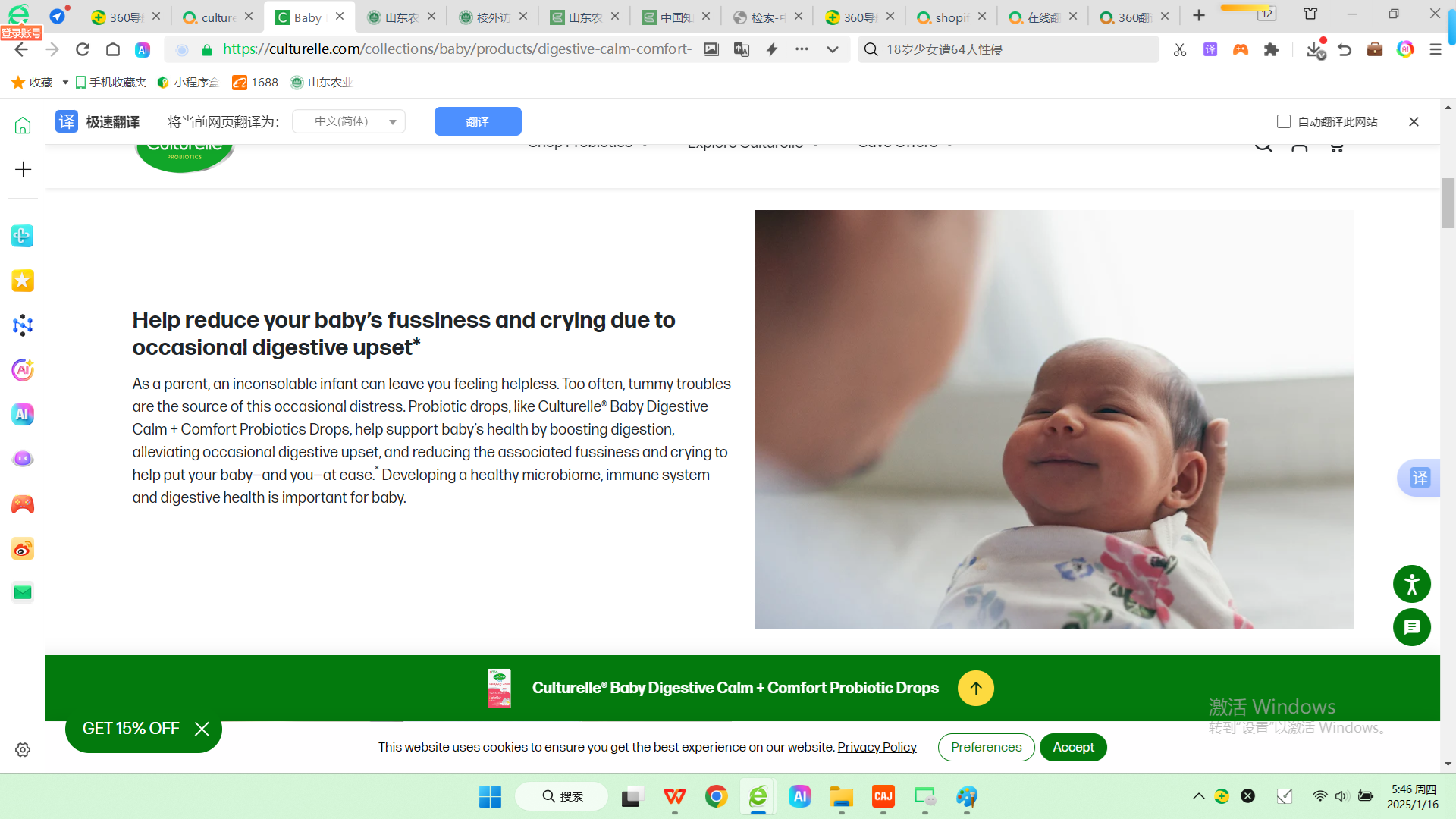Open the accessibility widget button
The width and height of the screenshot is (1456, 819).
click(1412, 584)
